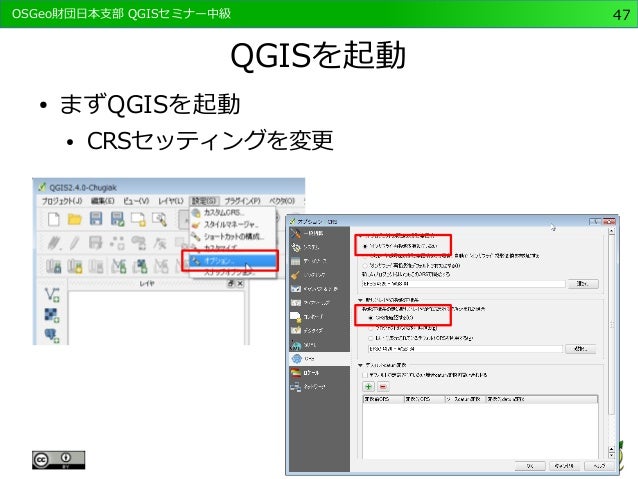
Task: Click the project default CRS text field
Action: pyautogui.click(x=463, y=284)
